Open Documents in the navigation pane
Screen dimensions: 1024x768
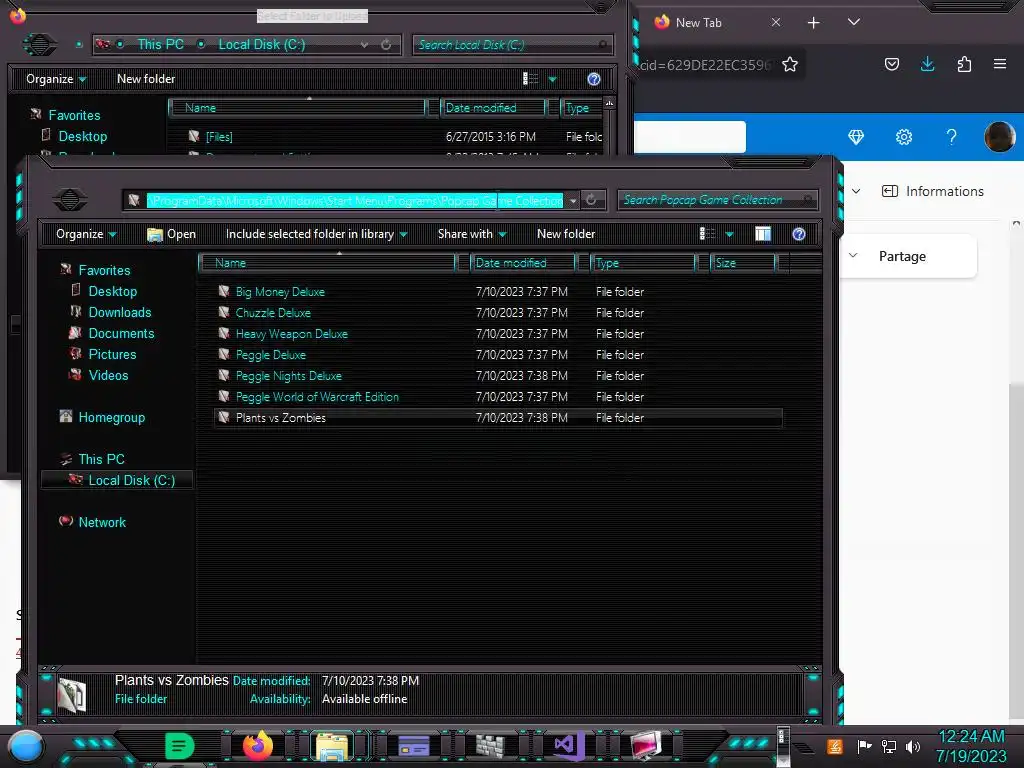point(121,333)
